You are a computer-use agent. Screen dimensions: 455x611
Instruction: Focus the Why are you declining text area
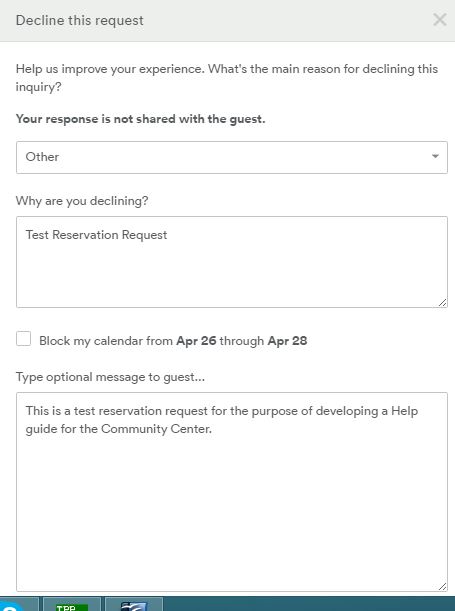(x=232, y=262)
